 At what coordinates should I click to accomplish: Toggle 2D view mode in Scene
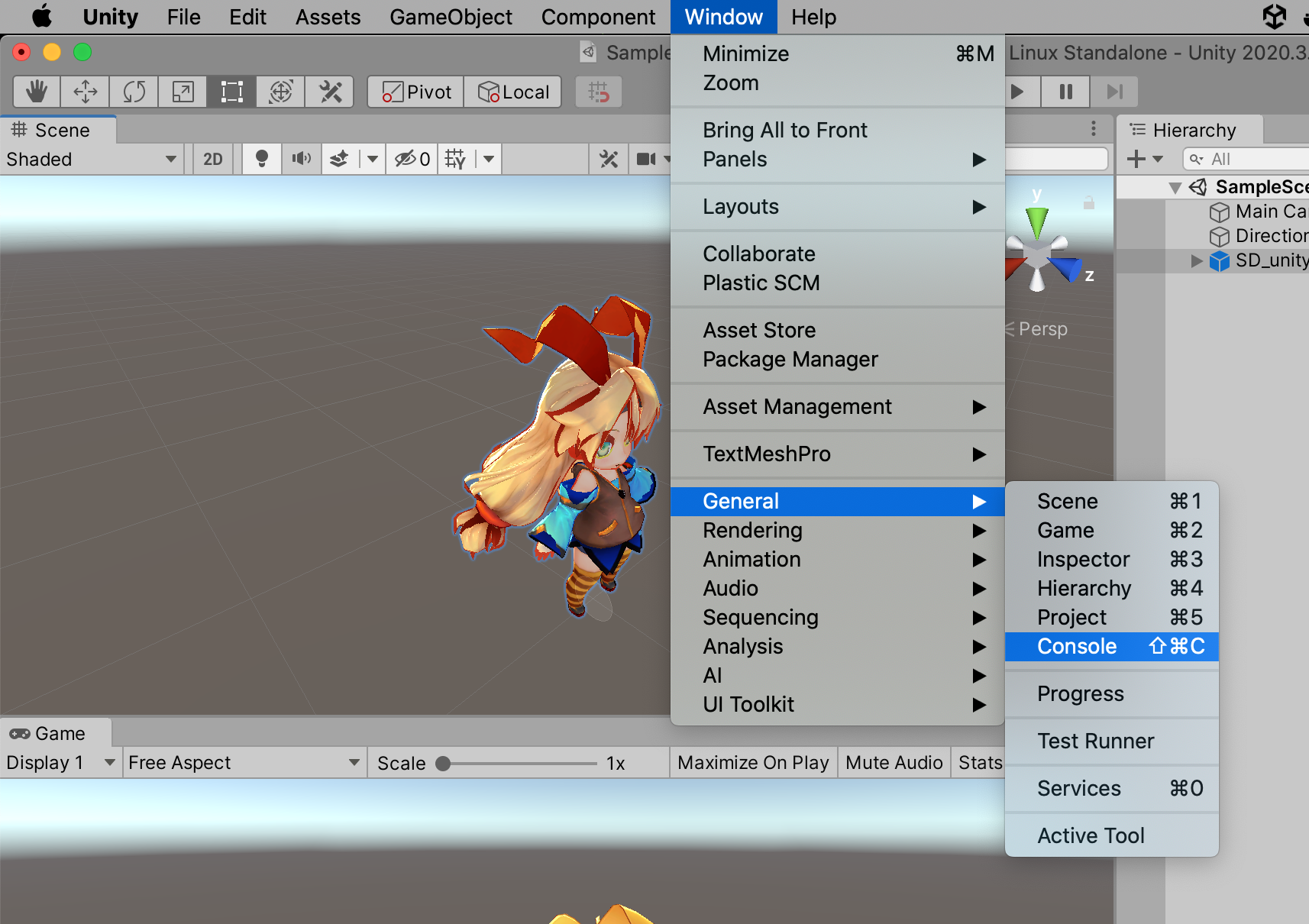pos(212,159)
